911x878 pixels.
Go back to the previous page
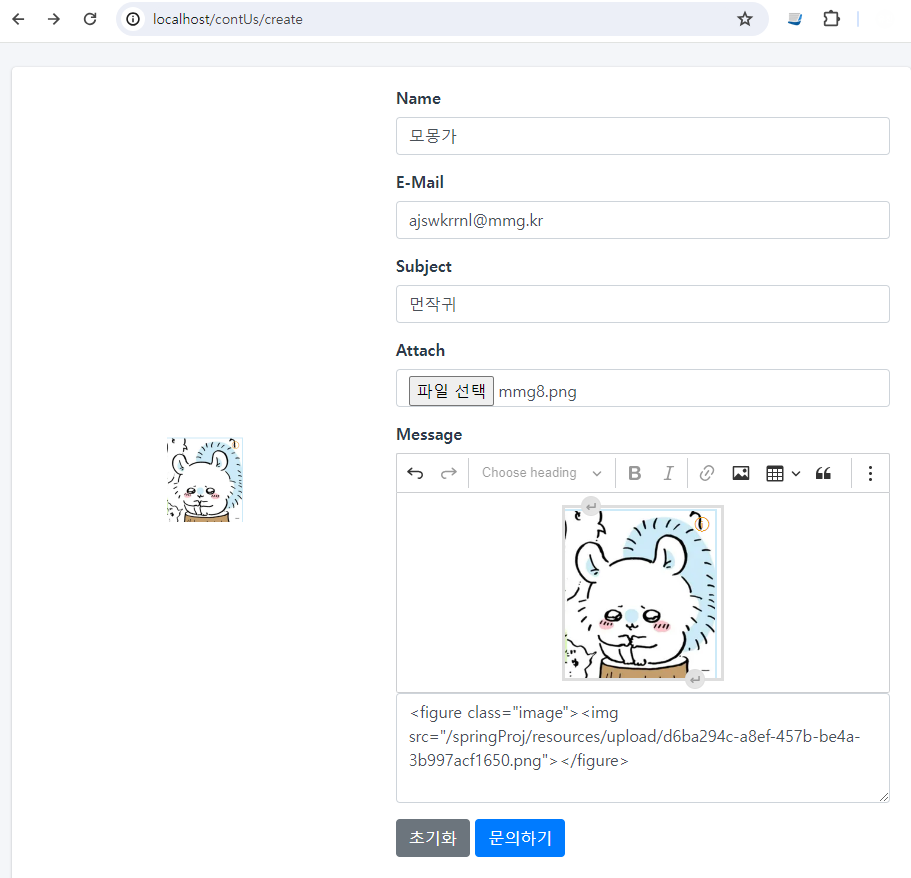coord(19,19)
